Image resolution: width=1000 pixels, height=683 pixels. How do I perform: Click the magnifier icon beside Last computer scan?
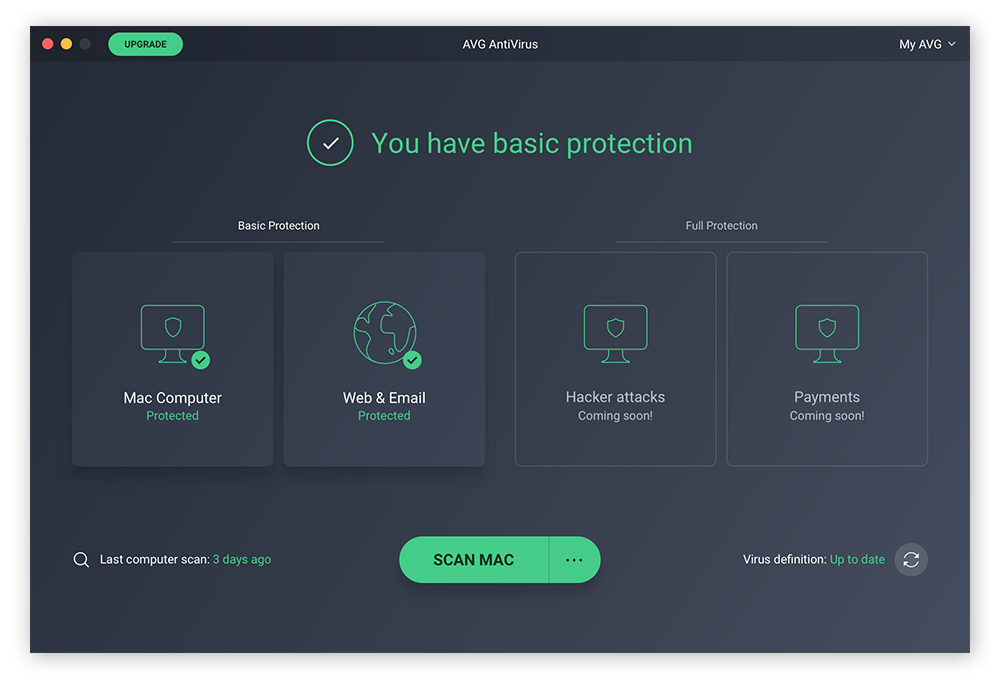click(x=81, y=560)
